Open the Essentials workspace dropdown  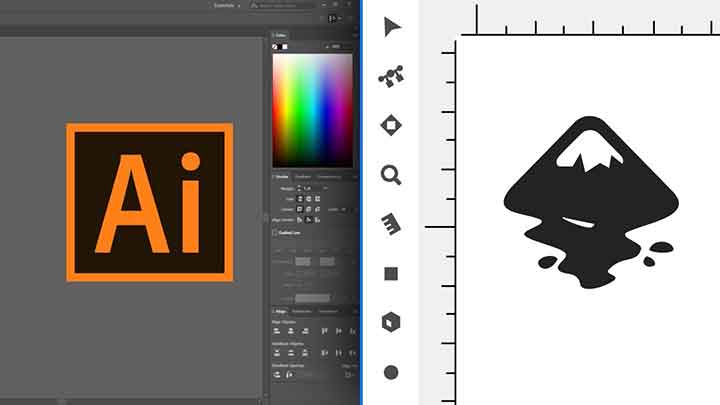point(227,6)
